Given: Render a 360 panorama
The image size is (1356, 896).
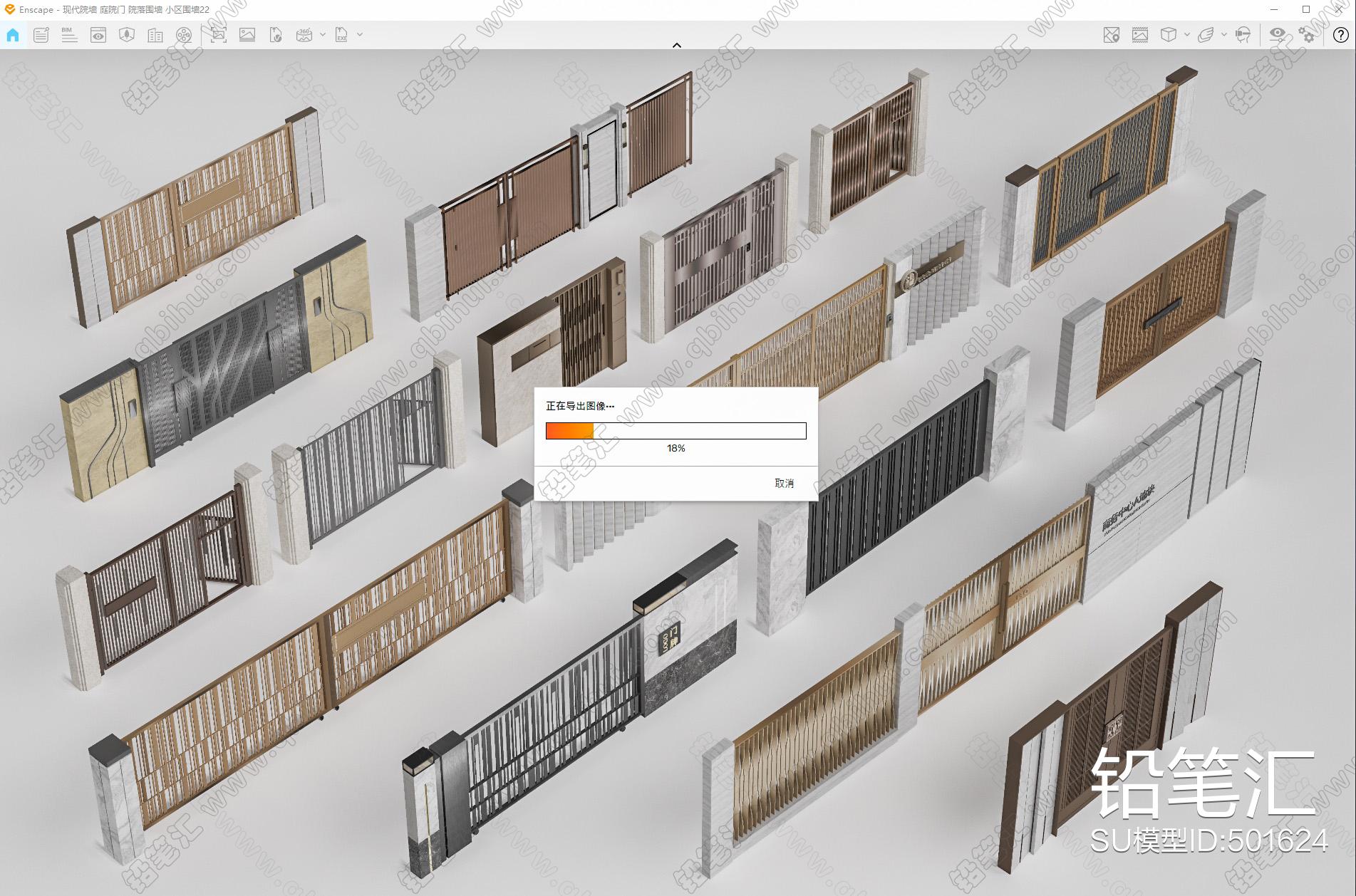Looking at the screenshot, I should (x=304, y=34).
